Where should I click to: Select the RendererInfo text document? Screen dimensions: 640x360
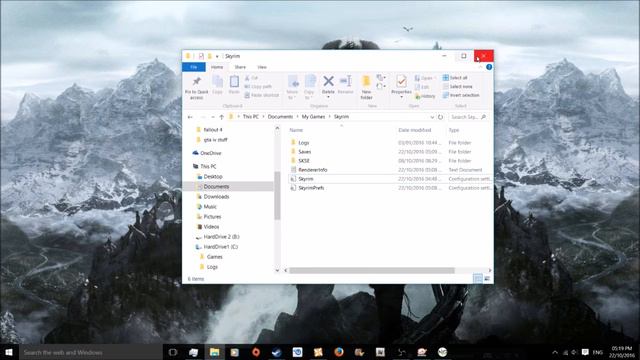point(313,170)
